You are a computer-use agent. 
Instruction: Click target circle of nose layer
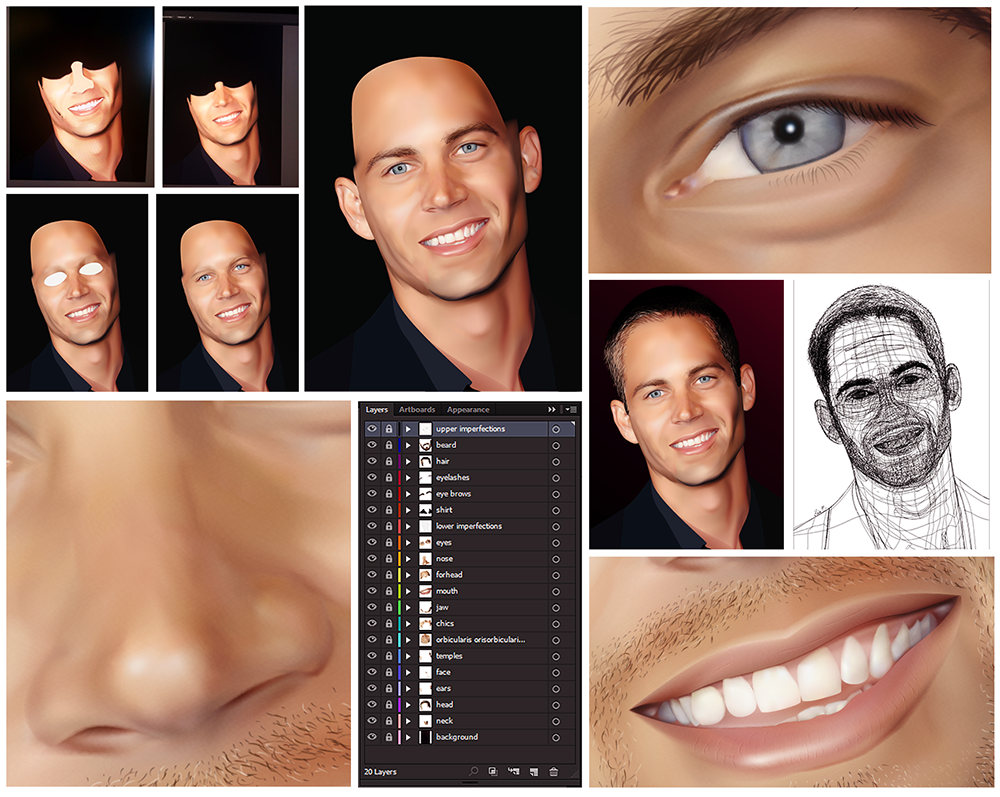[x=555, y=559]
